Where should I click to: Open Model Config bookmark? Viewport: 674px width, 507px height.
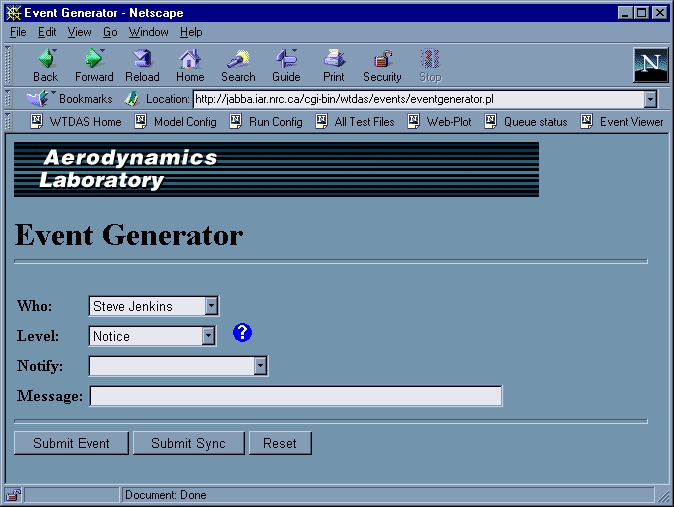(x=175, y=122)
